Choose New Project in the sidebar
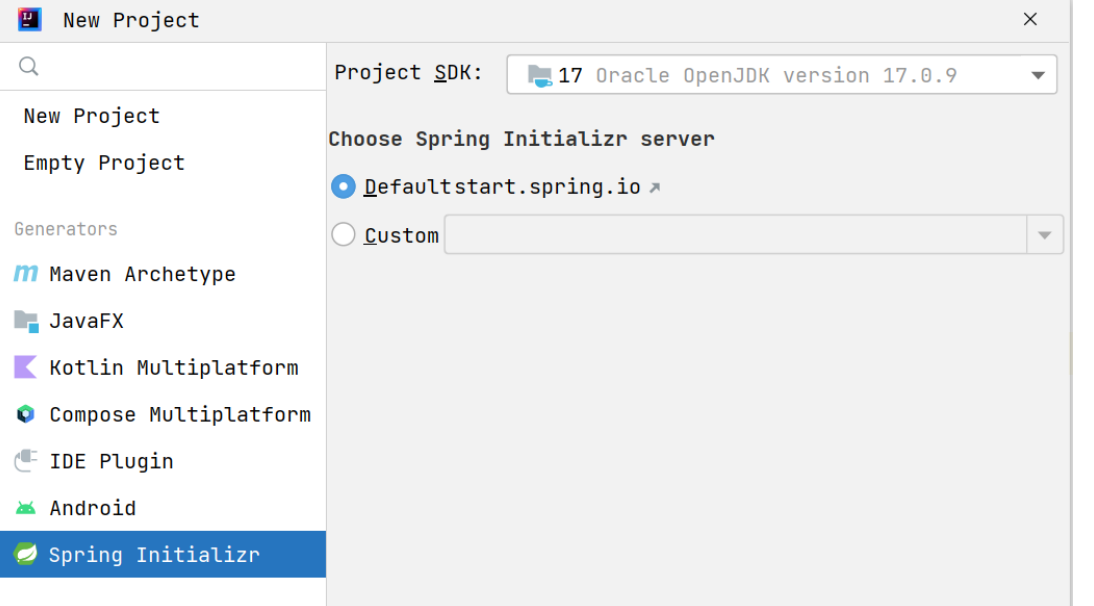This screenshot has width=1094, height=606. pyautogui.click(x=92, y=116)
